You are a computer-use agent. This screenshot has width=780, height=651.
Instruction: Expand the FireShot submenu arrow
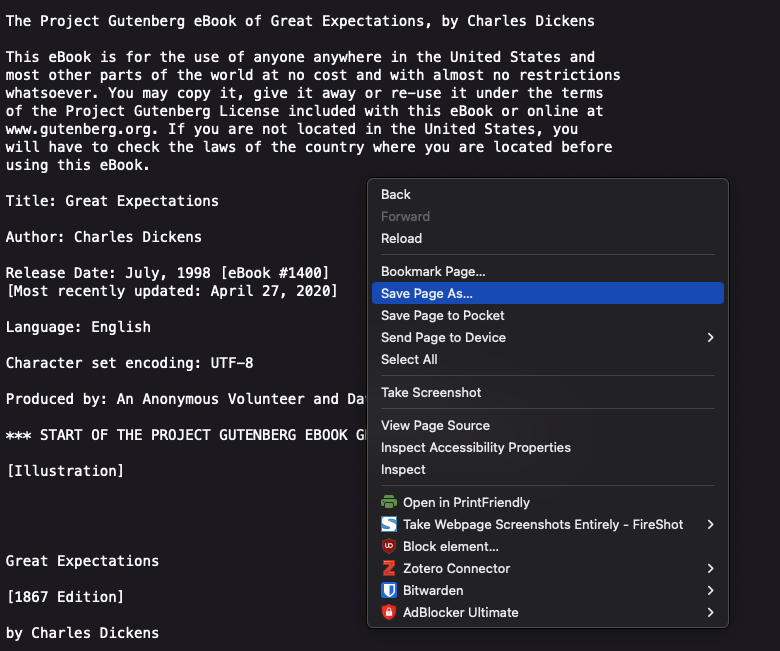point(710,524)
